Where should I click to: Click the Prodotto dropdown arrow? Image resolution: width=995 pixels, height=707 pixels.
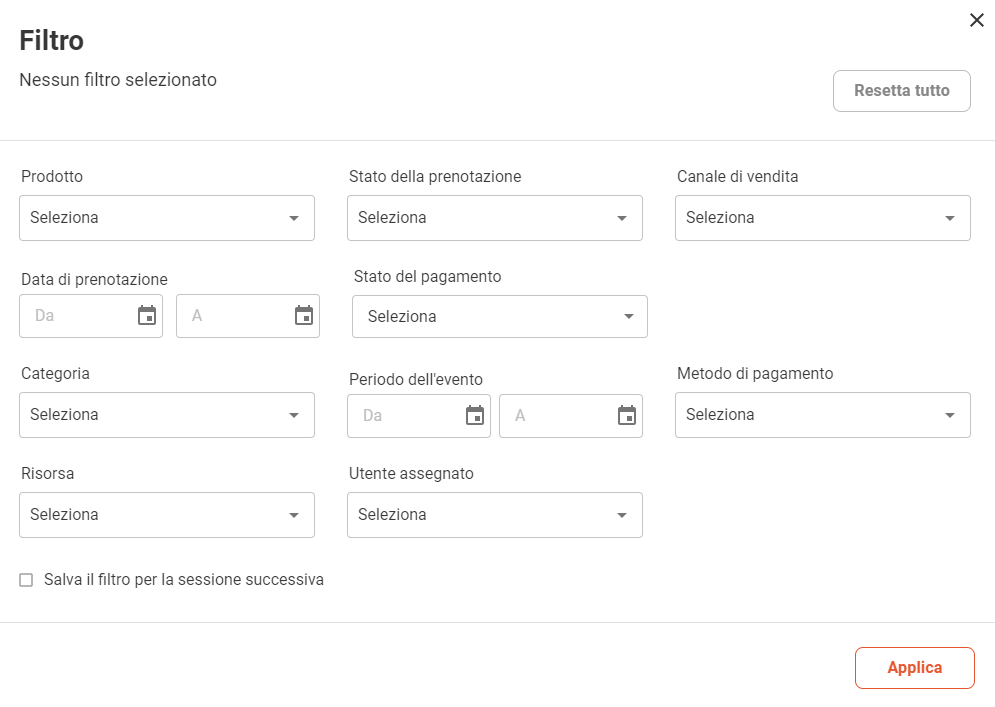coord(294,218)
